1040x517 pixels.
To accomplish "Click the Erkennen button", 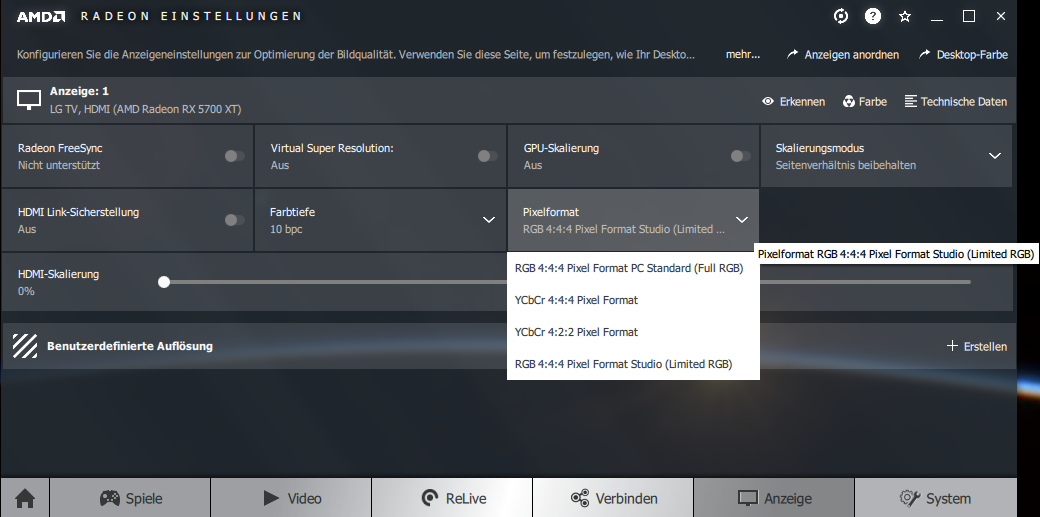I will (x=794, y=102).
